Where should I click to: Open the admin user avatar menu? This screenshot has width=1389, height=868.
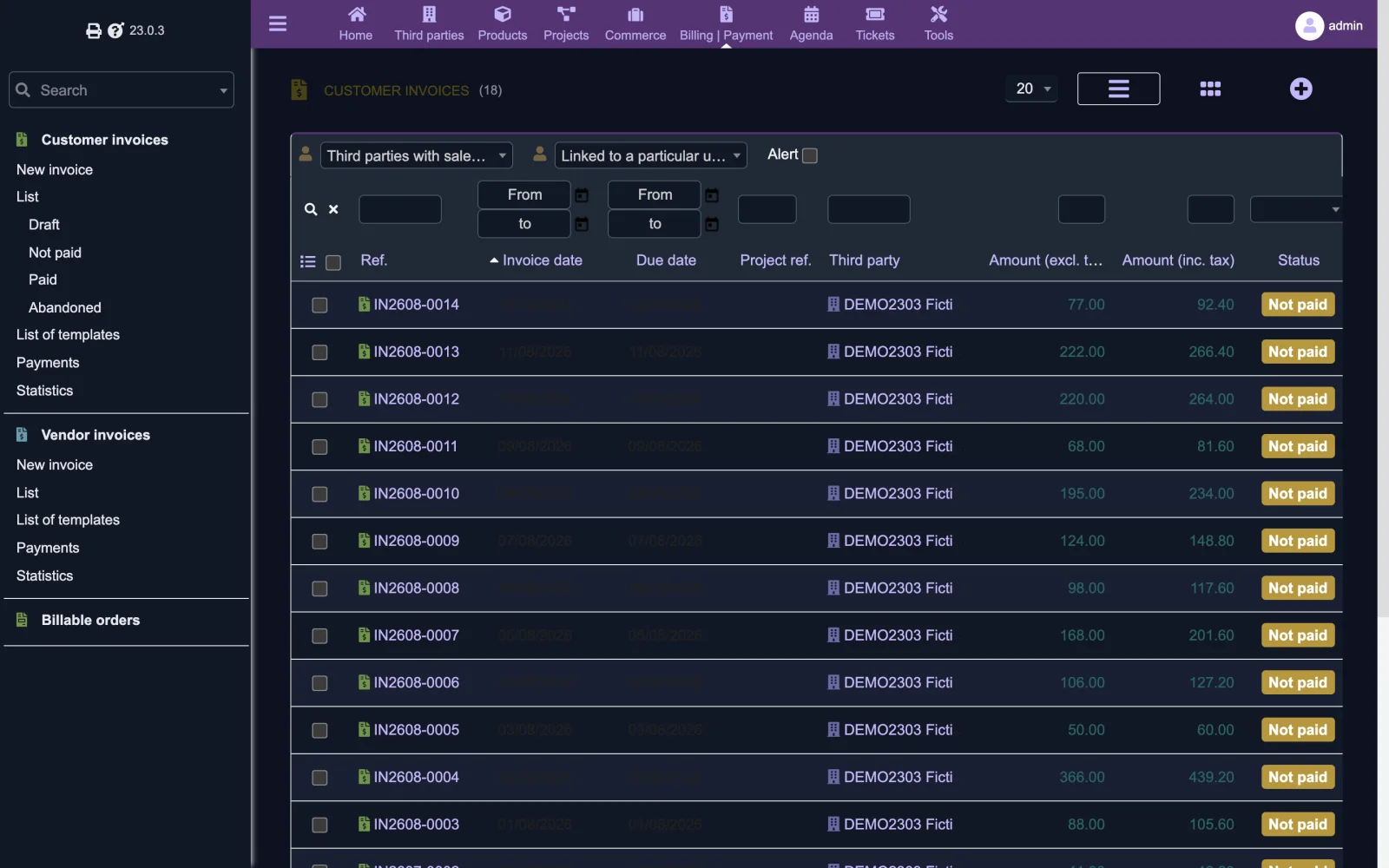(1309, 25)
